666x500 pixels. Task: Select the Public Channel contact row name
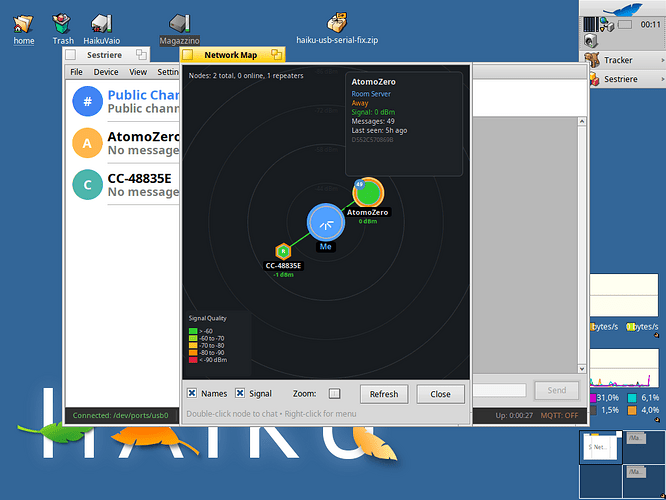[143, 95]
